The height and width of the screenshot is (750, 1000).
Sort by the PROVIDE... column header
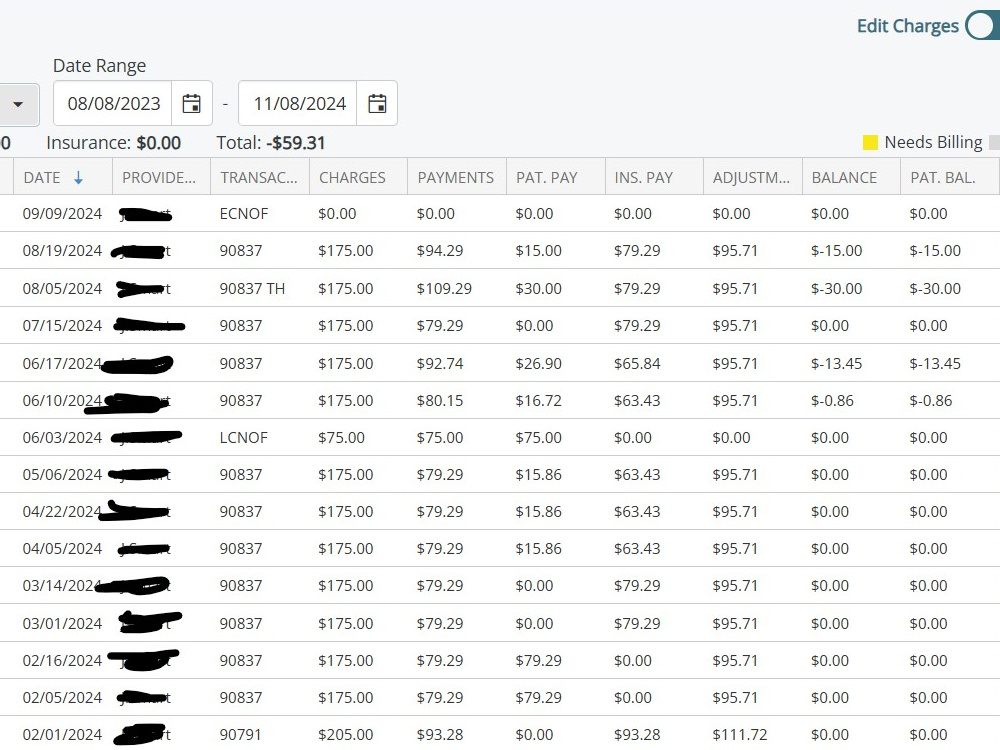tap(159, 178)
